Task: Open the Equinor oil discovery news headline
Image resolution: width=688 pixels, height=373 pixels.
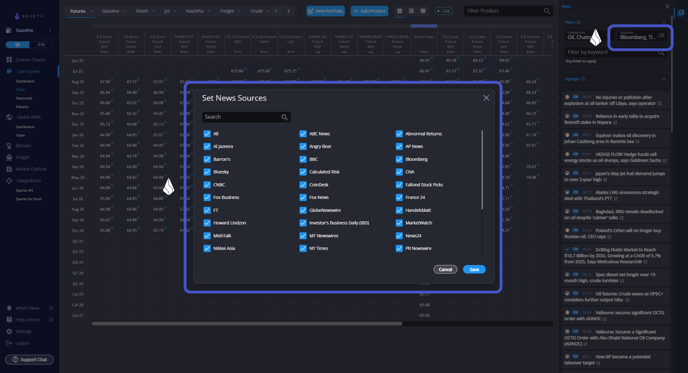Action: pyautogui.click(x=610, y=139)
